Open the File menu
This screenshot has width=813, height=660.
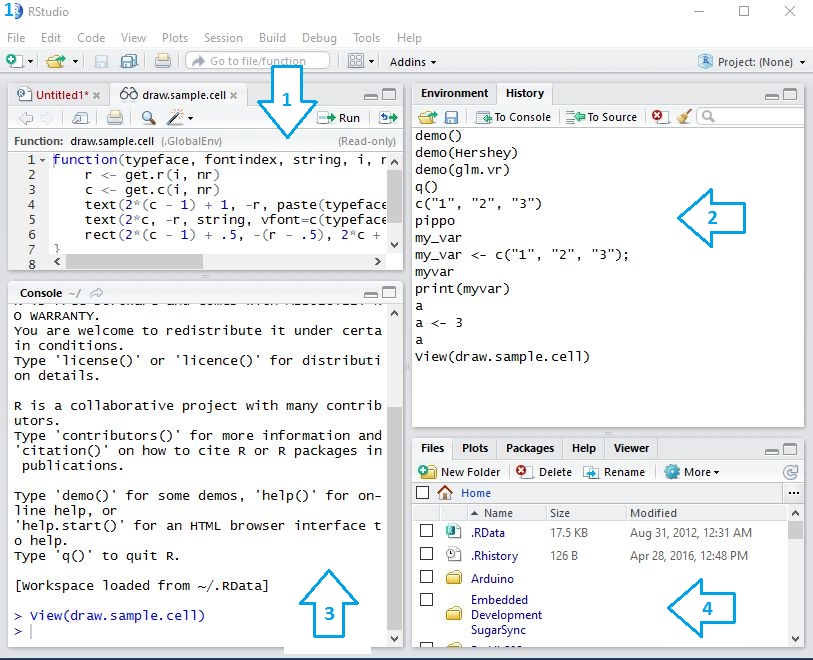pos(16,38)
